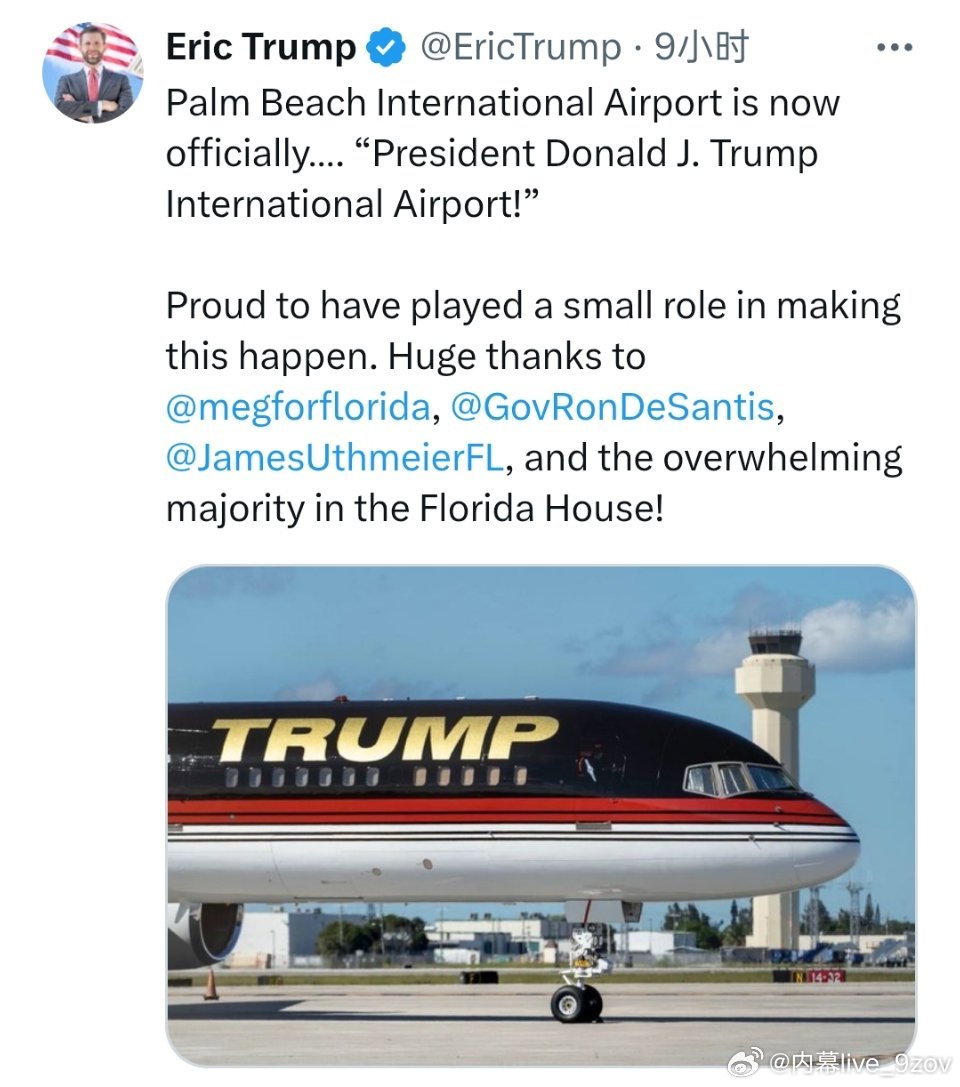The image size is (960, 1087).
Task: Click the @内幕live_9zov watermark text
Action: tap(861, 1063)
